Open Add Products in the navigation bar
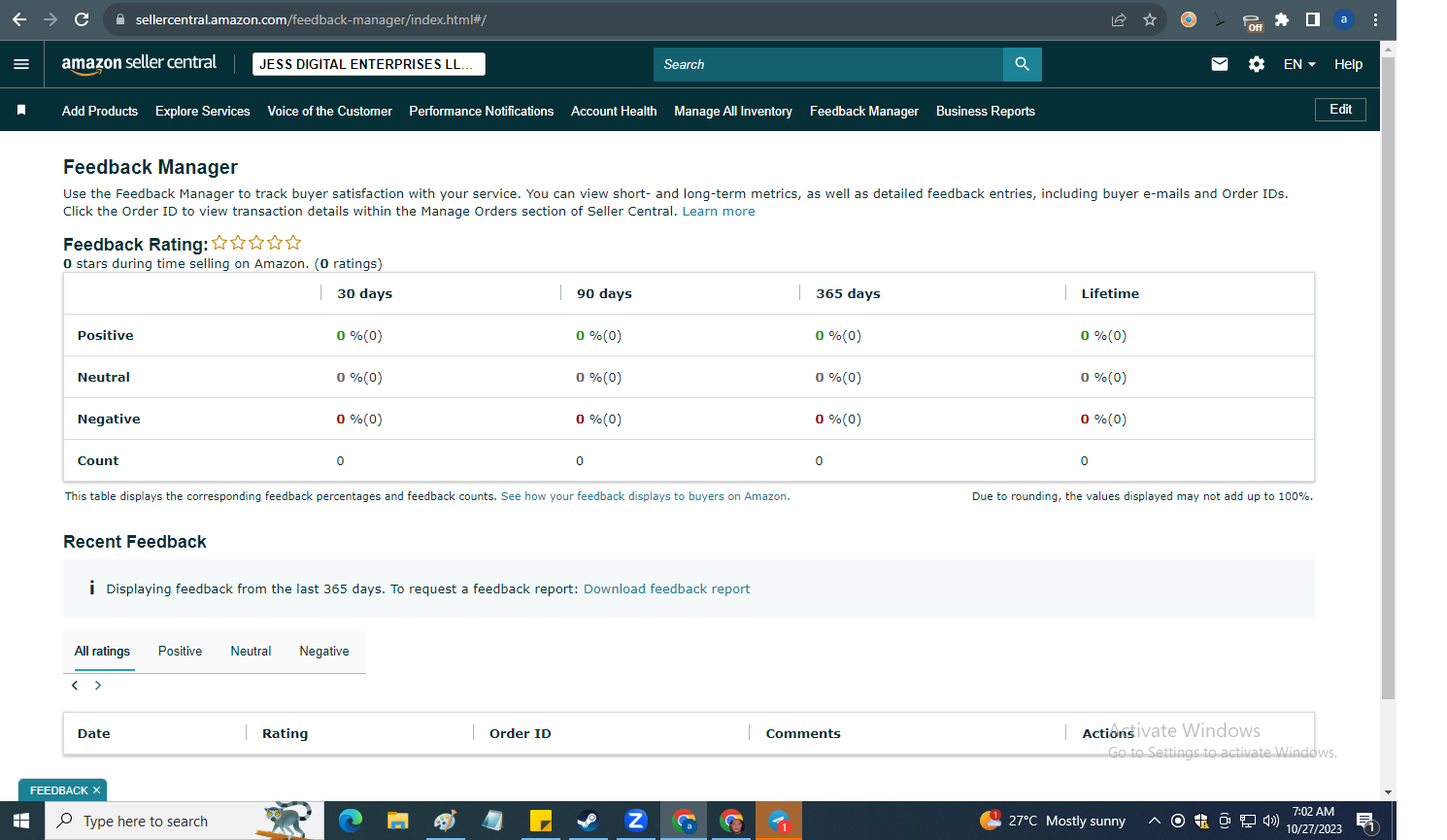The height and width of the screenshot is (840, 1447). (x=100, y=112)
